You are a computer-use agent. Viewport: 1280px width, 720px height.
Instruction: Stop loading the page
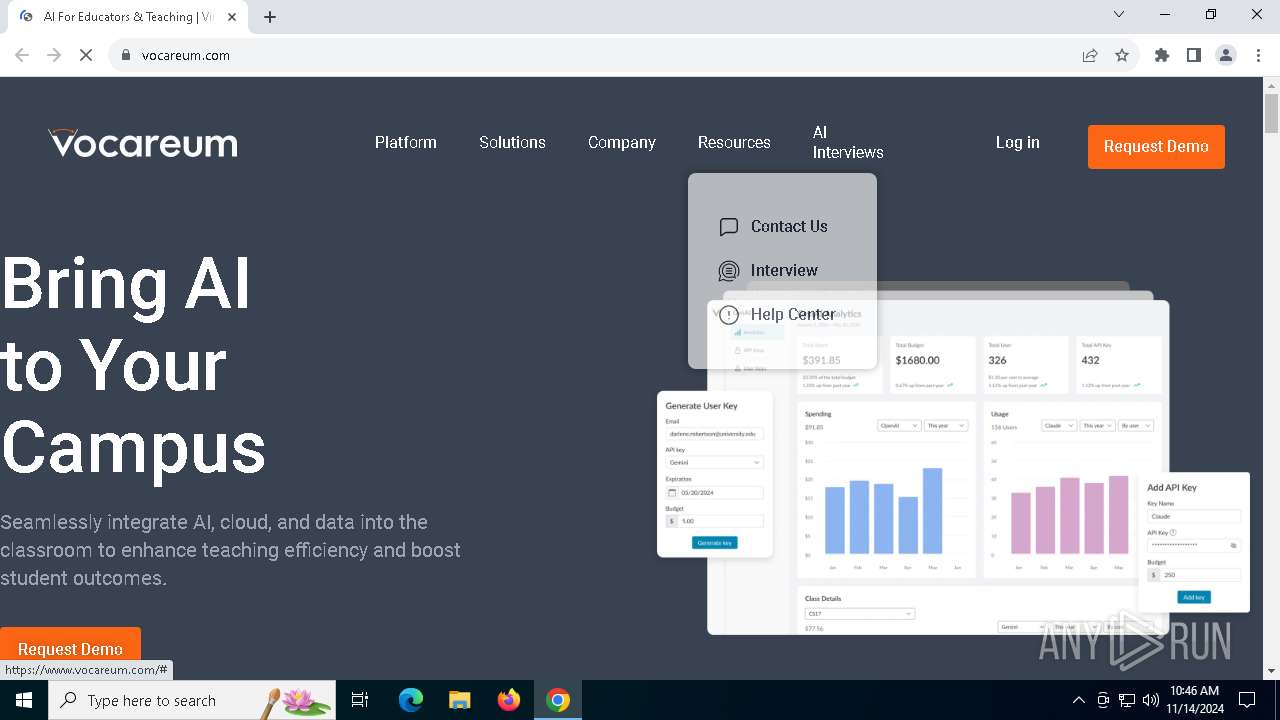click(x=86, y=55)
